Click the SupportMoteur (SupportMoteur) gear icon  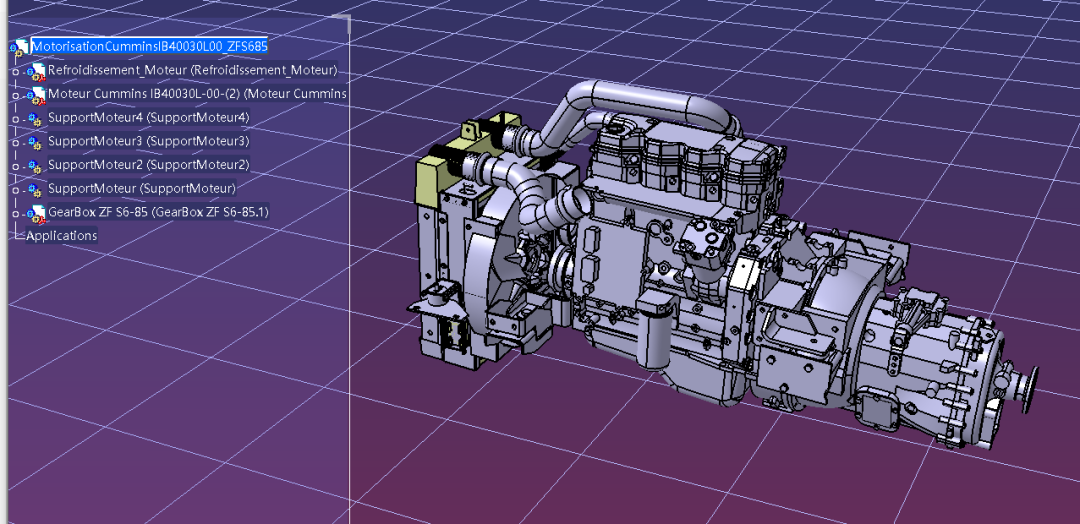click(34, 189)
